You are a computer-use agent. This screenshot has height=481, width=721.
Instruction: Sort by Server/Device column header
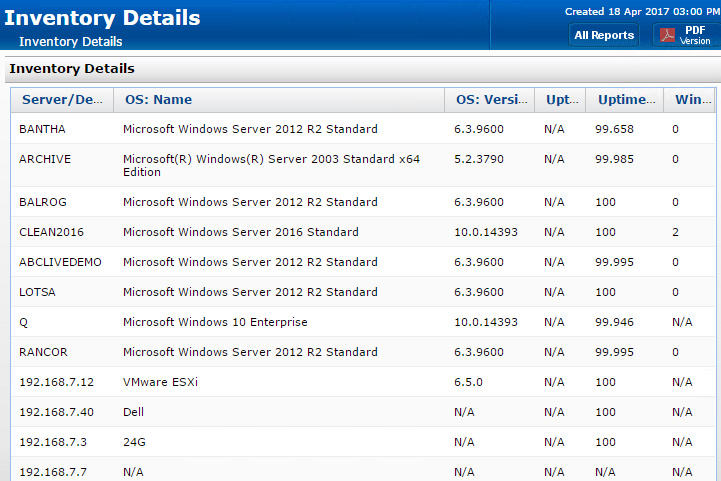tap(61, 100)
